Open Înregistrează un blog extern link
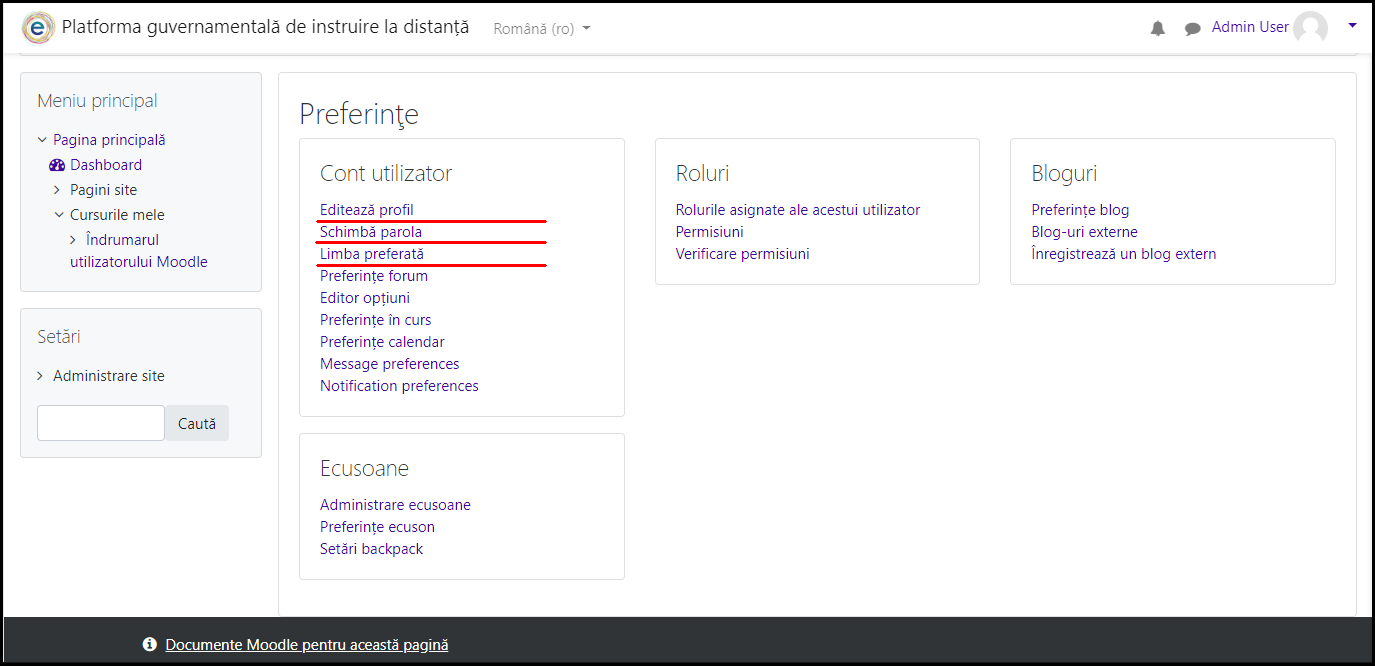1375x666 pixels. [x=1124, y=254]
